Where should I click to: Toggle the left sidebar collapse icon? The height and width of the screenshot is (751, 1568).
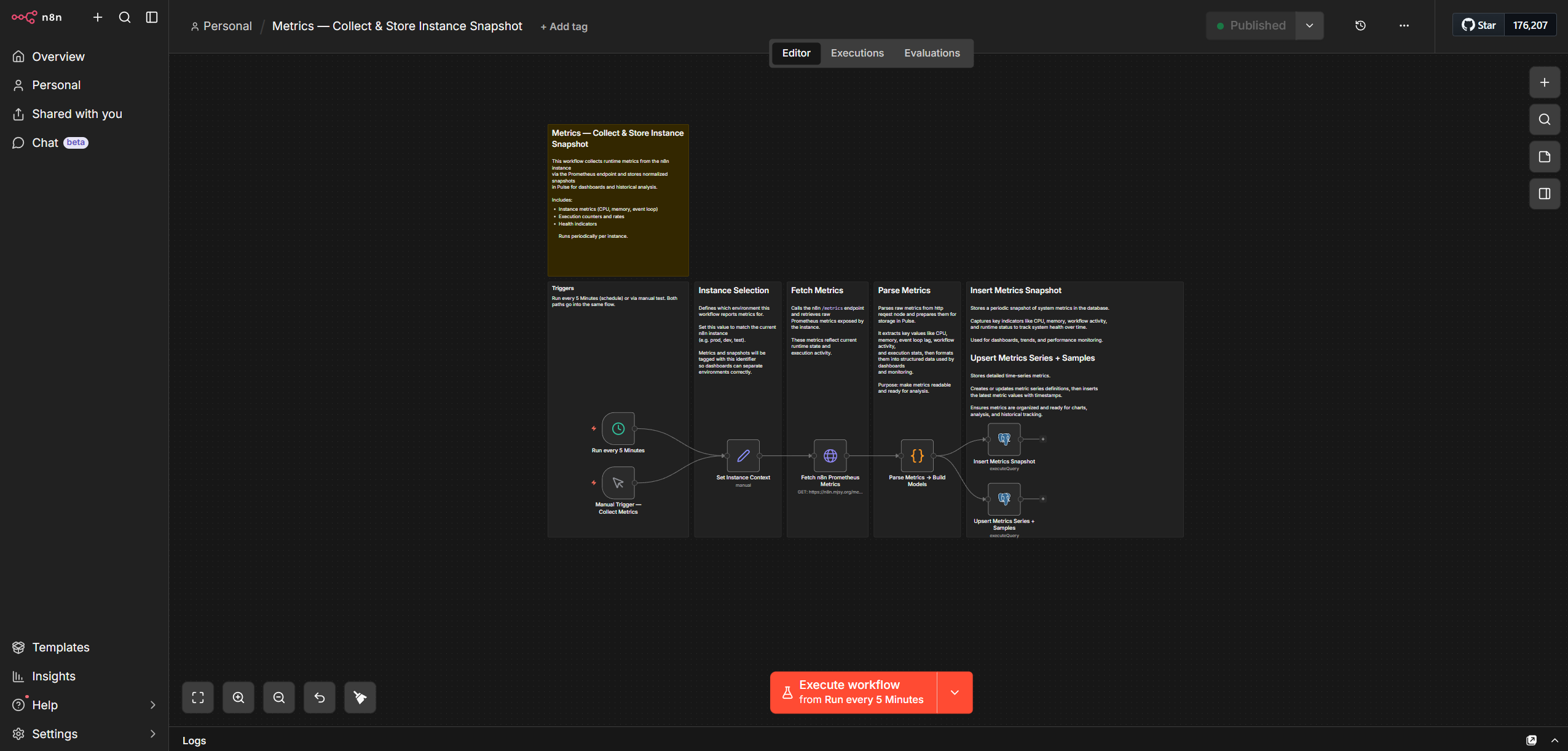click(152, 17)
